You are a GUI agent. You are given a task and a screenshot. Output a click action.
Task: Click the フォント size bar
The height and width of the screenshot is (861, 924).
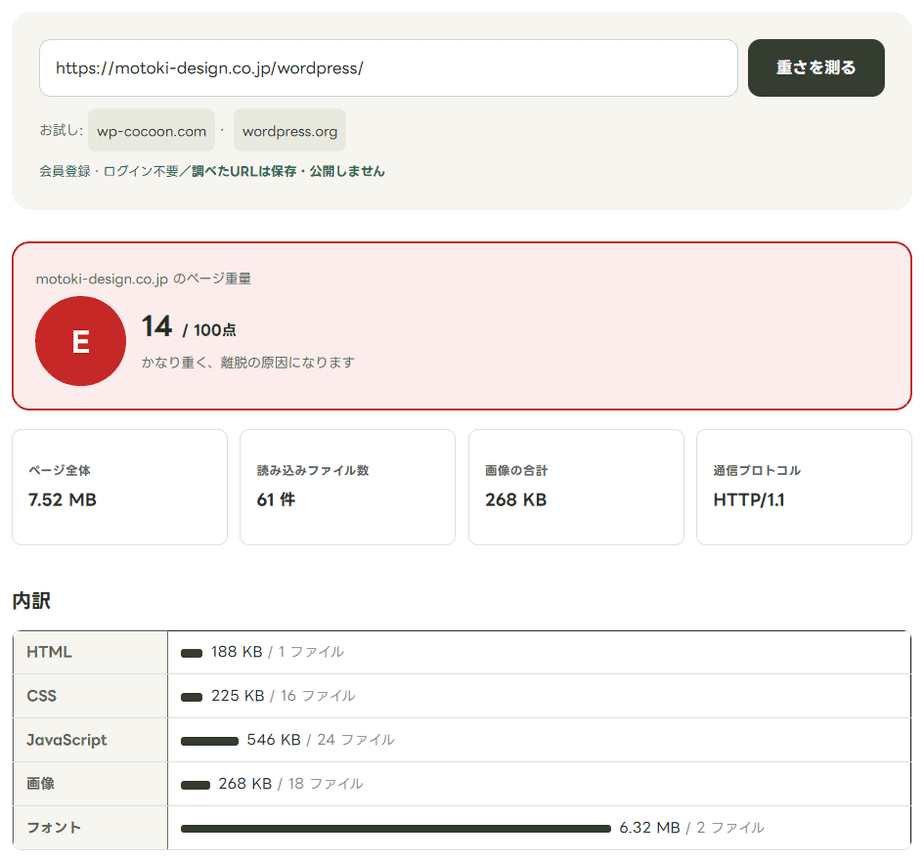(396, 829)
